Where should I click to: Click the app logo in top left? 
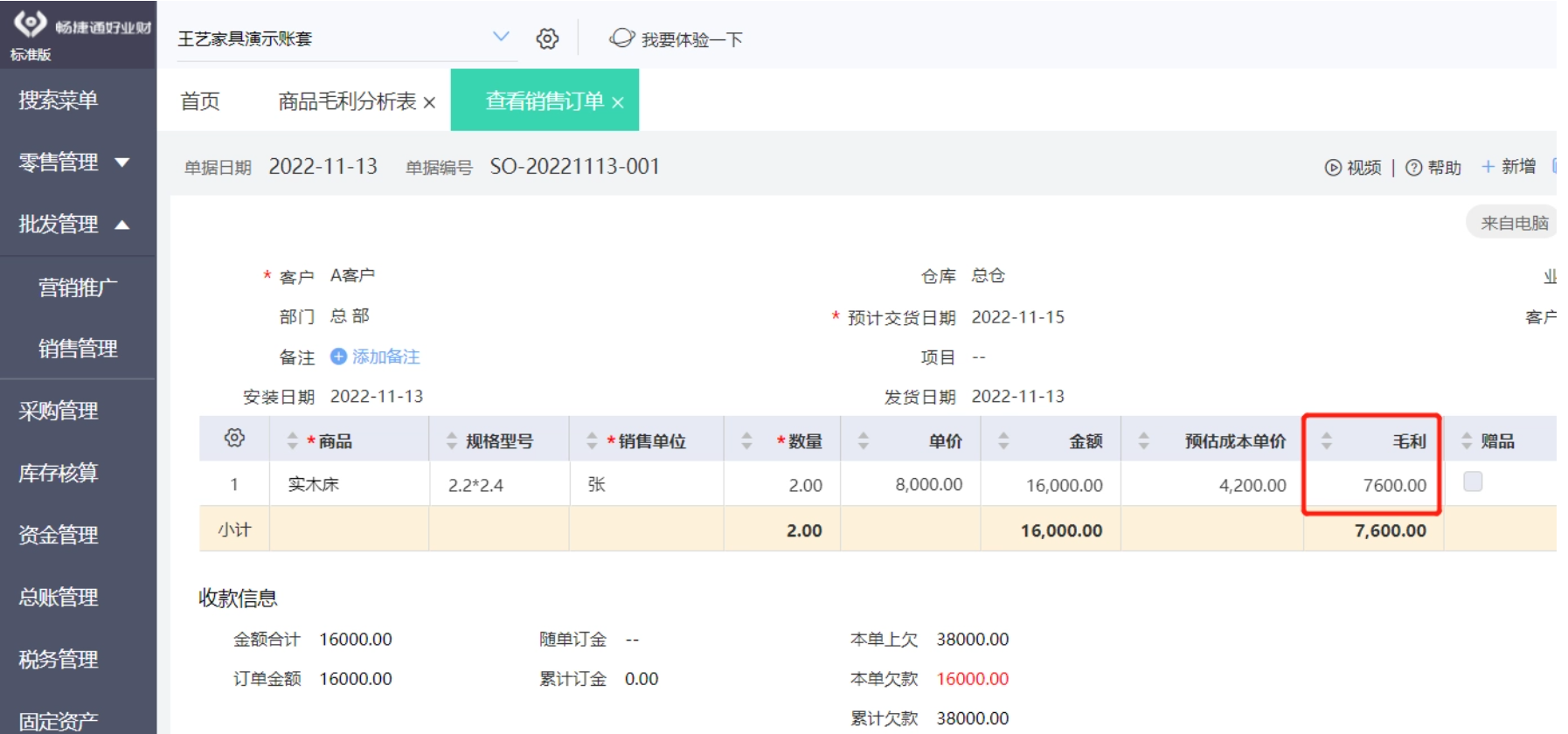pos(31,24)
